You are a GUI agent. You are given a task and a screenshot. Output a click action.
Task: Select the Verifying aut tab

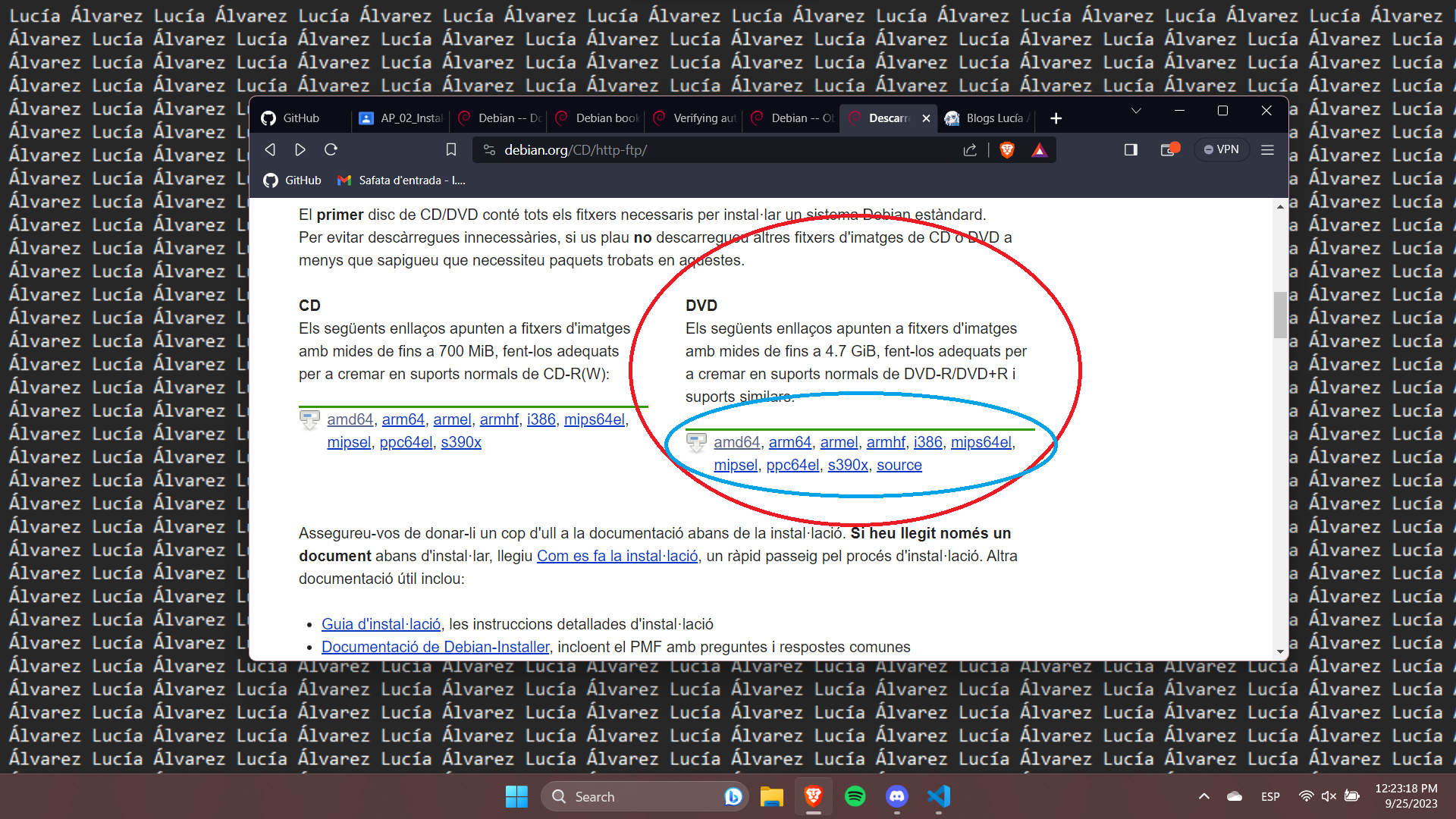tap(693, 118)
